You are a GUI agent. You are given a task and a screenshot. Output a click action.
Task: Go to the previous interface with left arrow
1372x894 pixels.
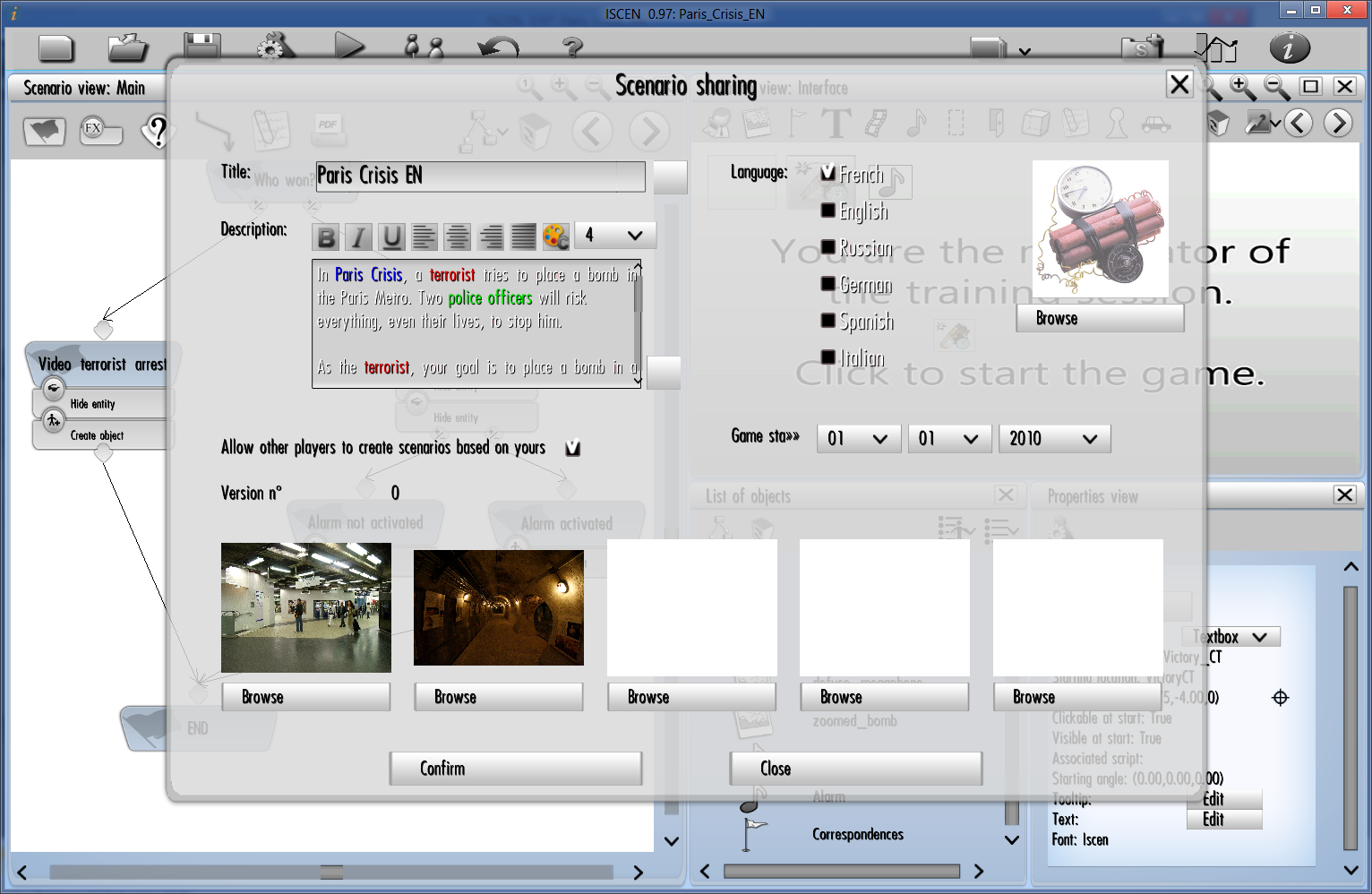tap(1299, 123)
